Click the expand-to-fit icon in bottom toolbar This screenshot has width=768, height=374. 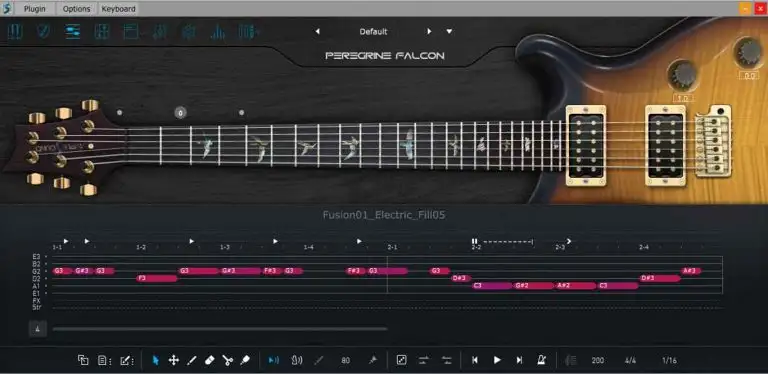pos(401,360)
